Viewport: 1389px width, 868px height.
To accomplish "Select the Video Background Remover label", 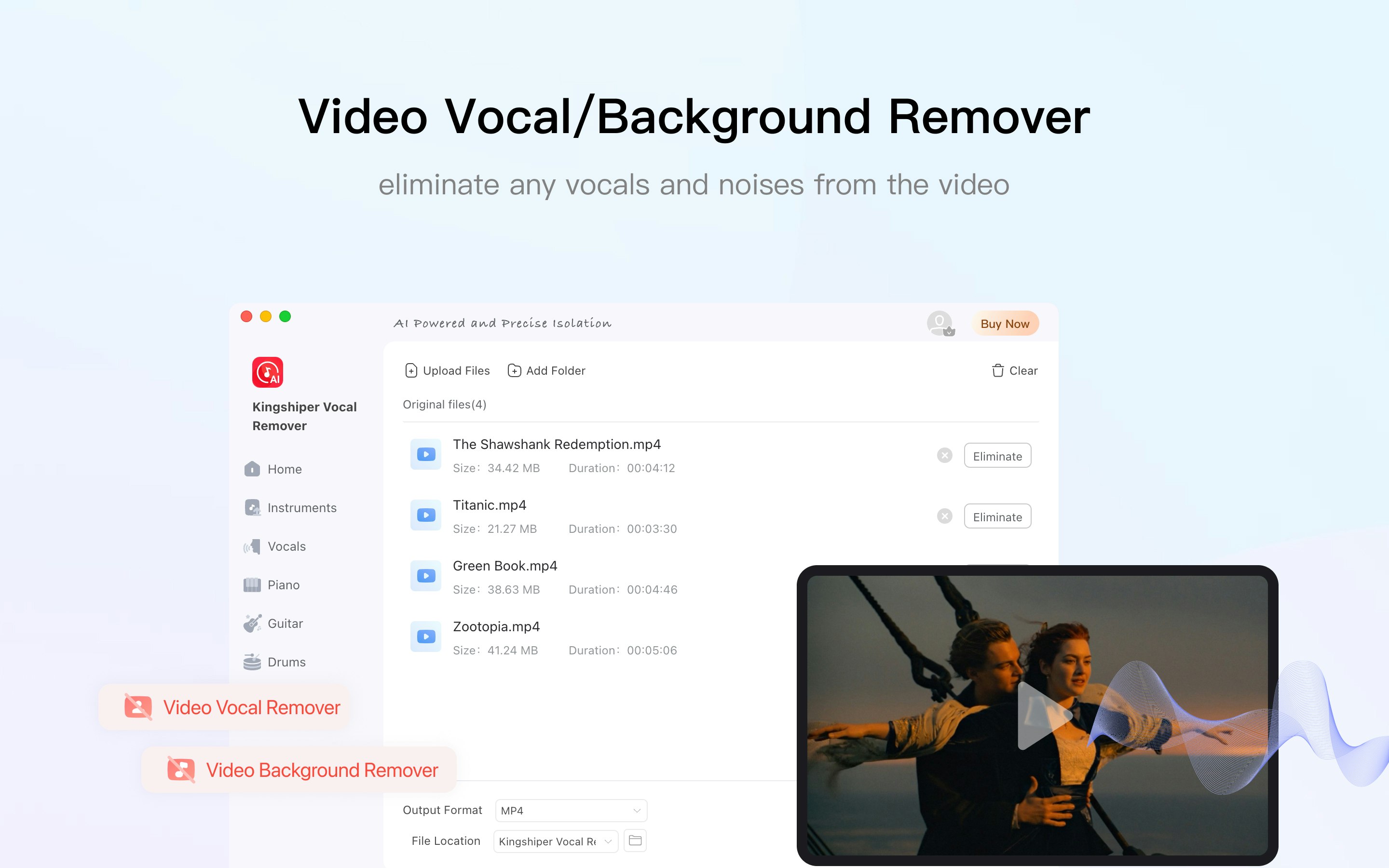I will 322,770.
